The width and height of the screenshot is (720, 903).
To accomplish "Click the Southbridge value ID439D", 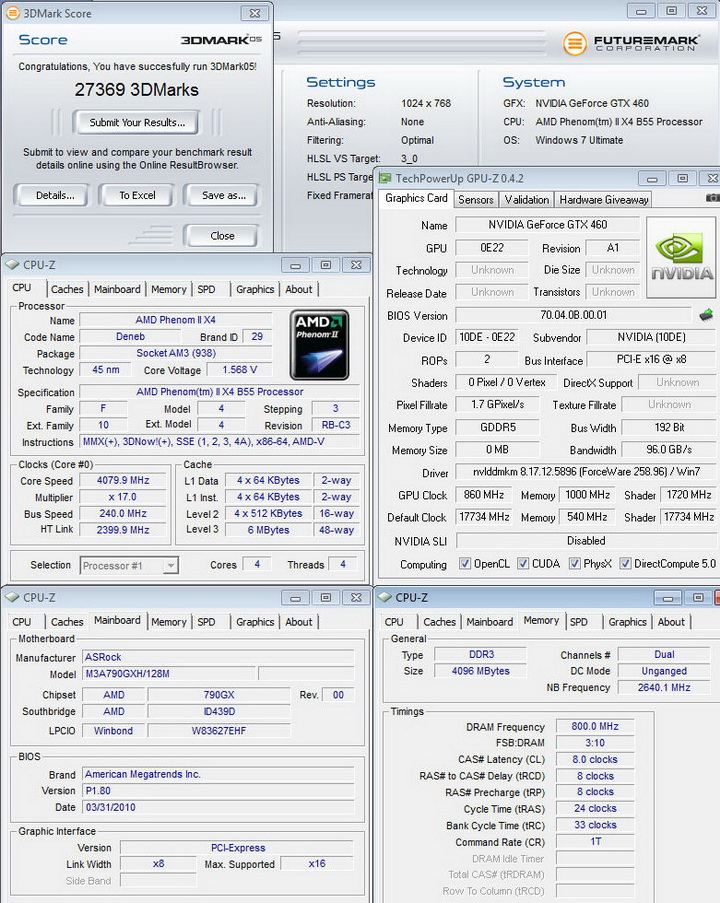I will click(219, 711).
